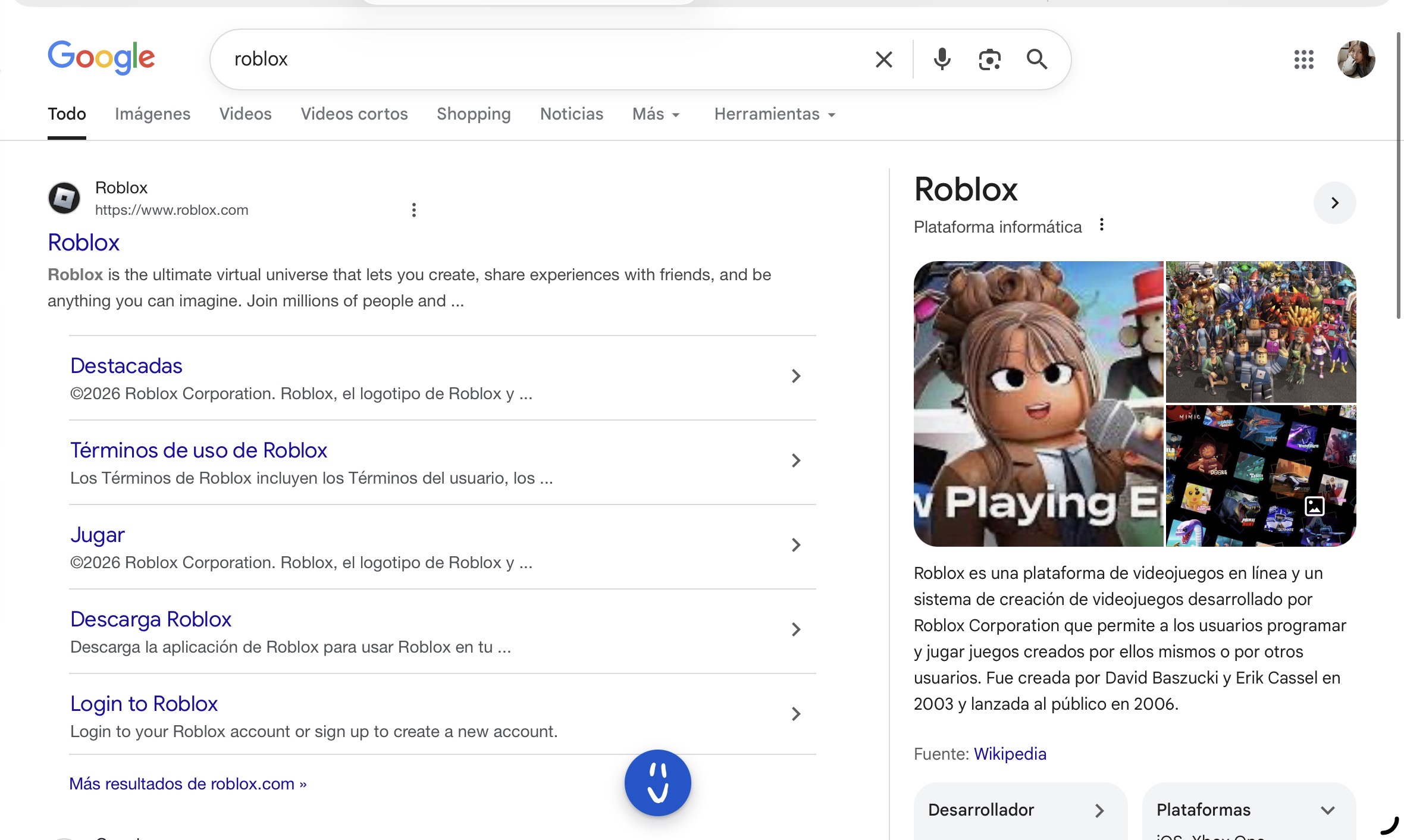Click inside the roblox search field
This screenshot has width=1404, height=840.
coord(535,59)
